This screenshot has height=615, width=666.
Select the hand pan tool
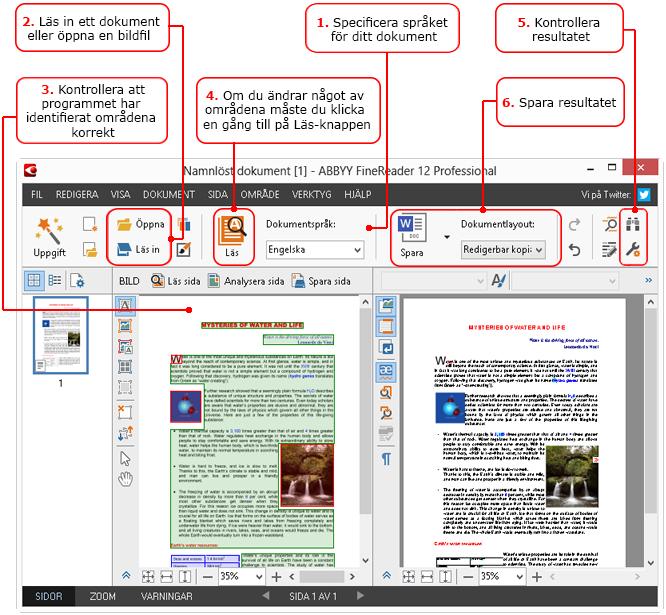click(x=125, y=479)
